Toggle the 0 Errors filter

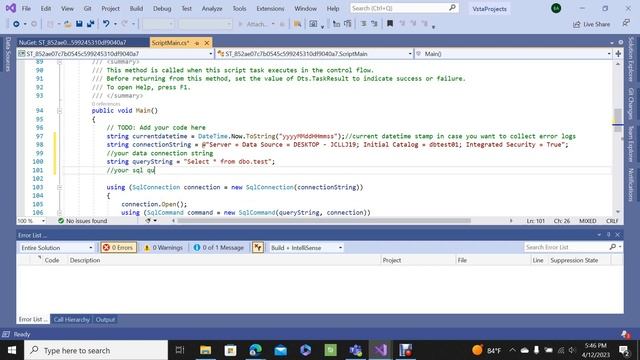click(x=118, y=247)
